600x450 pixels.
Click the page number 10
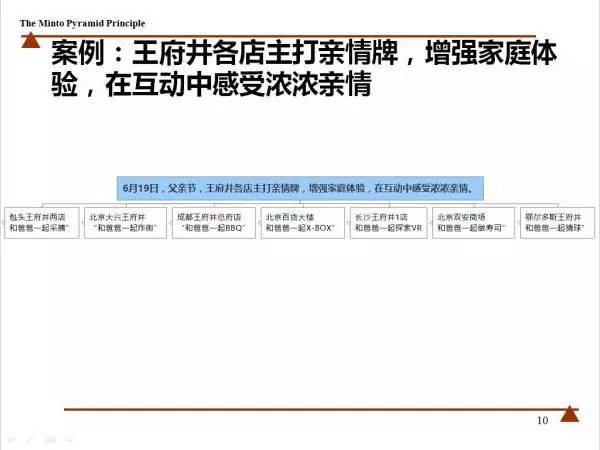coord(542,420)
